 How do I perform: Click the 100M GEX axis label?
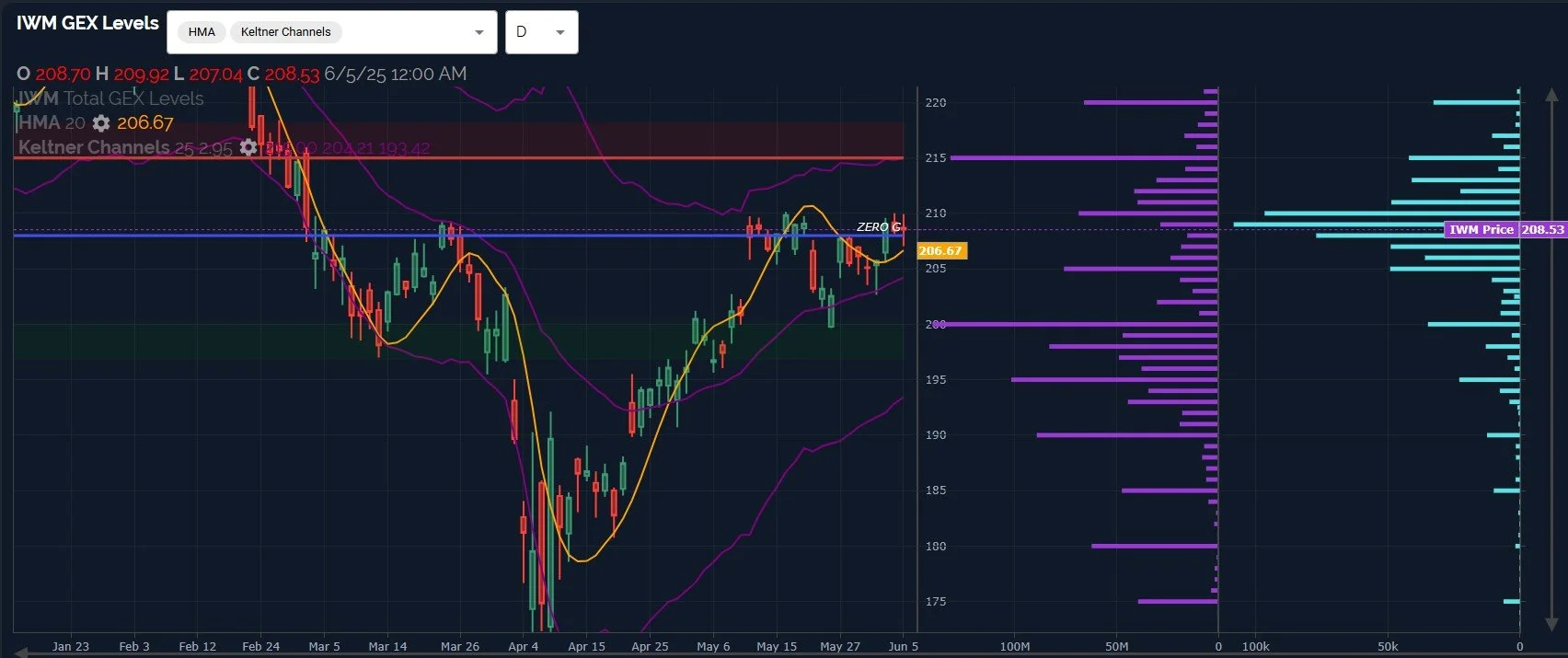[1015, 646]
